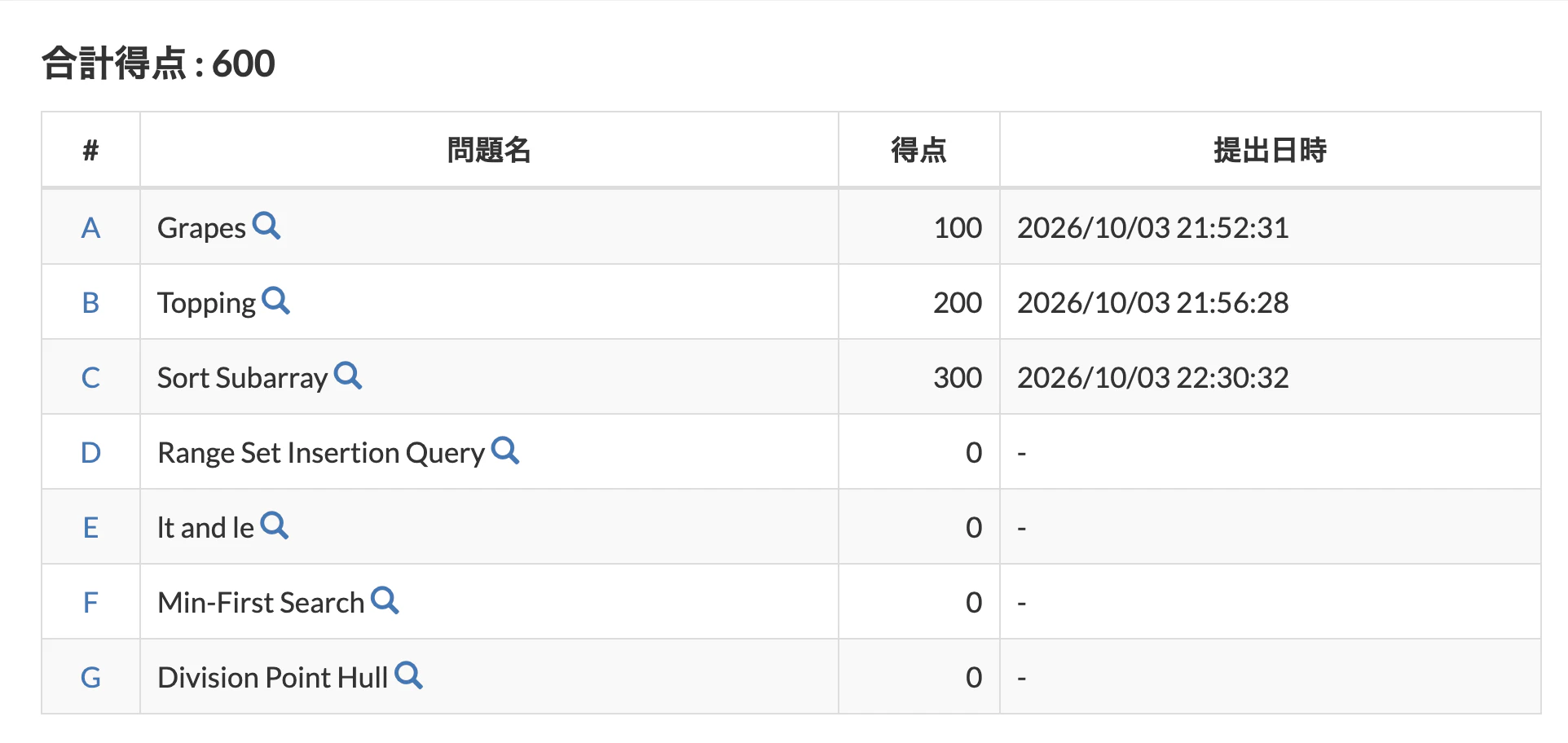
Task: Click the 得点 column header
Action: [x=918, y=150]
